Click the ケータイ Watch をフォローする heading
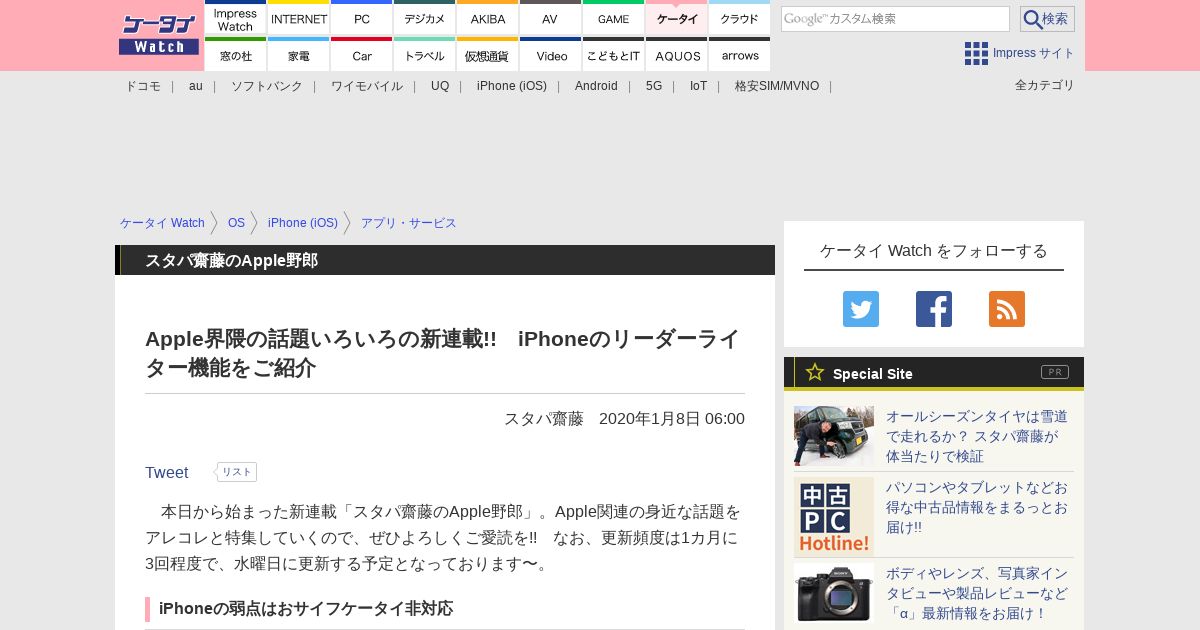The height and width of the screenshot is (630, 1200). [934, 250]
